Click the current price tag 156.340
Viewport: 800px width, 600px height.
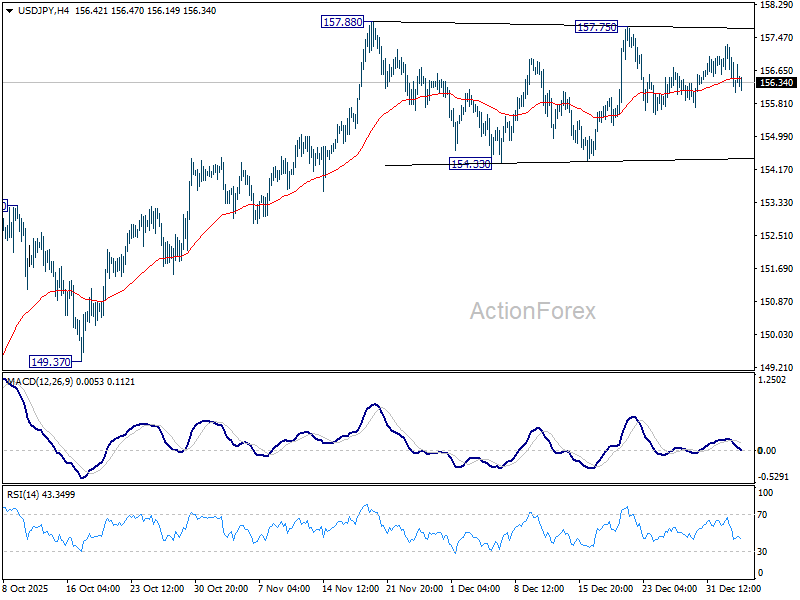click(x=777, y=83)
